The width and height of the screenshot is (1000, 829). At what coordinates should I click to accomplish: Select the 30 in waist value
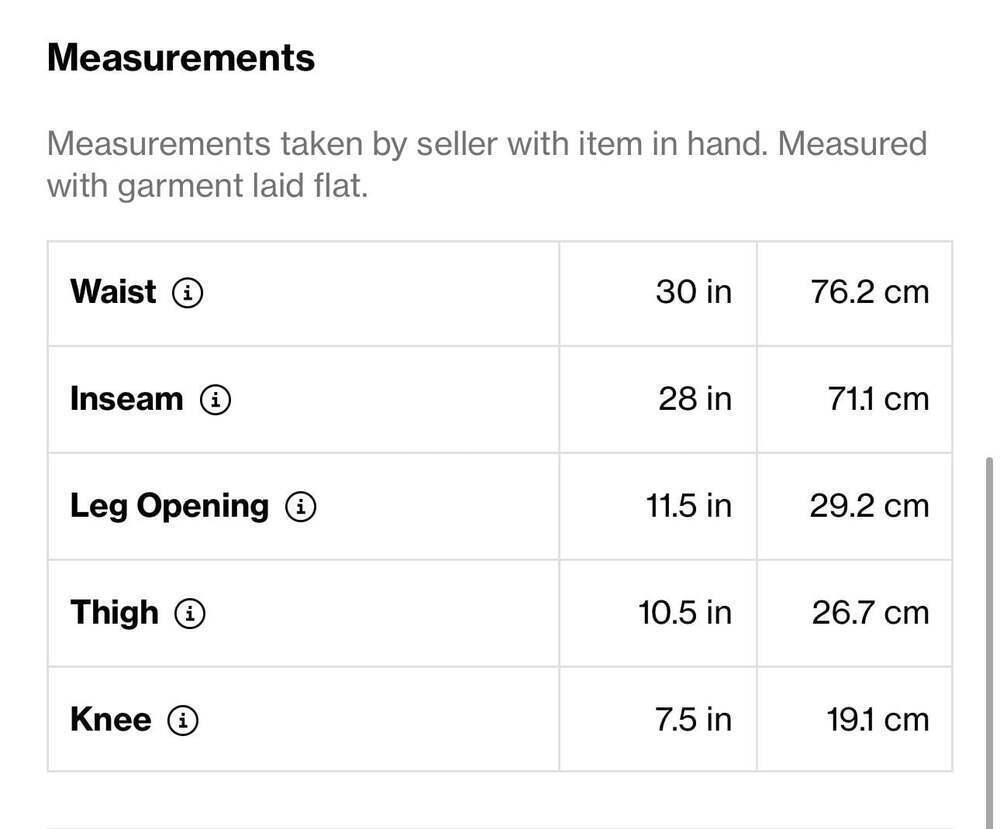tap(694, 292)
